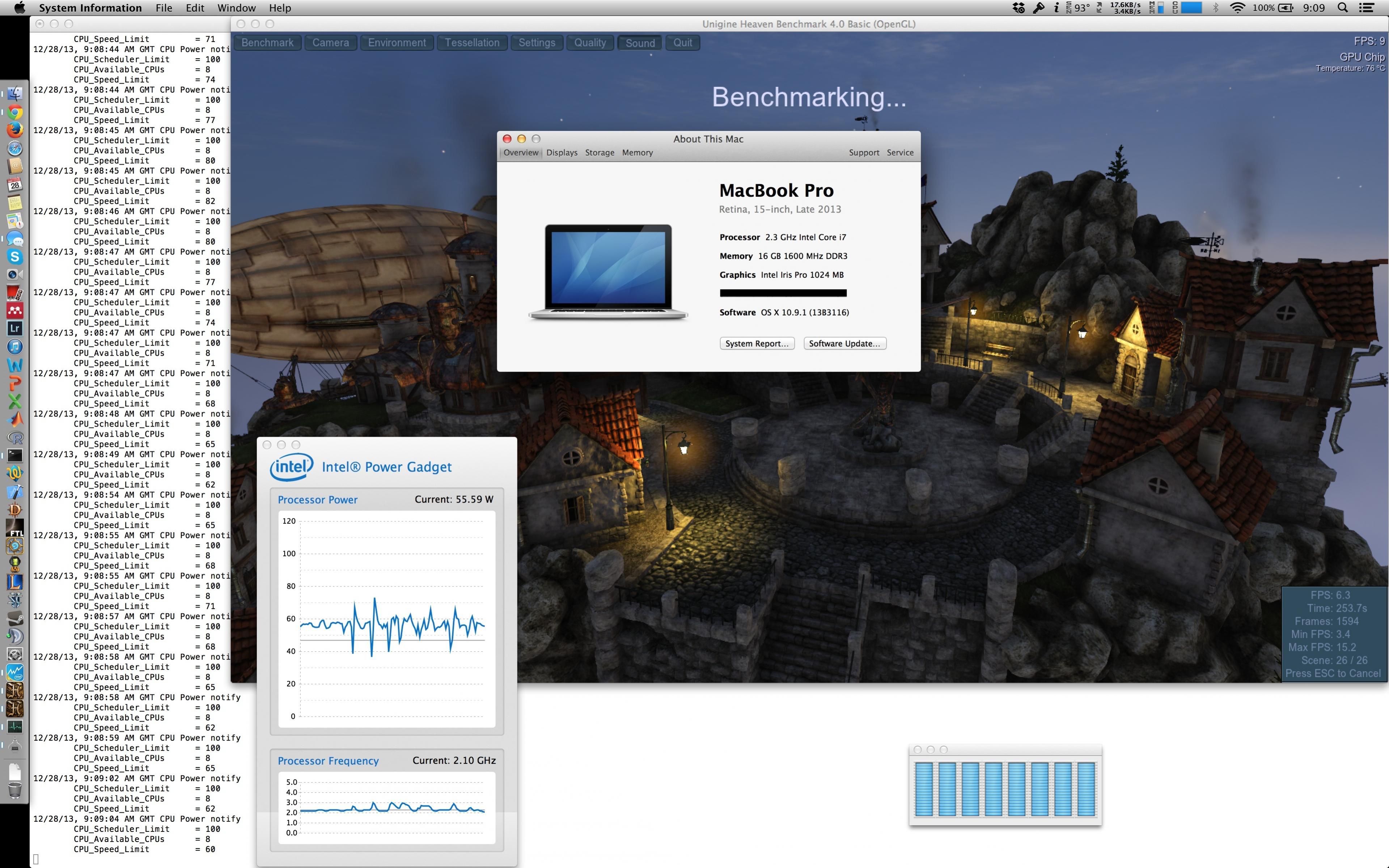This screenshot has height=868, width=1389.
Task: Switch to the Storage tab
Action: point(599,153)
